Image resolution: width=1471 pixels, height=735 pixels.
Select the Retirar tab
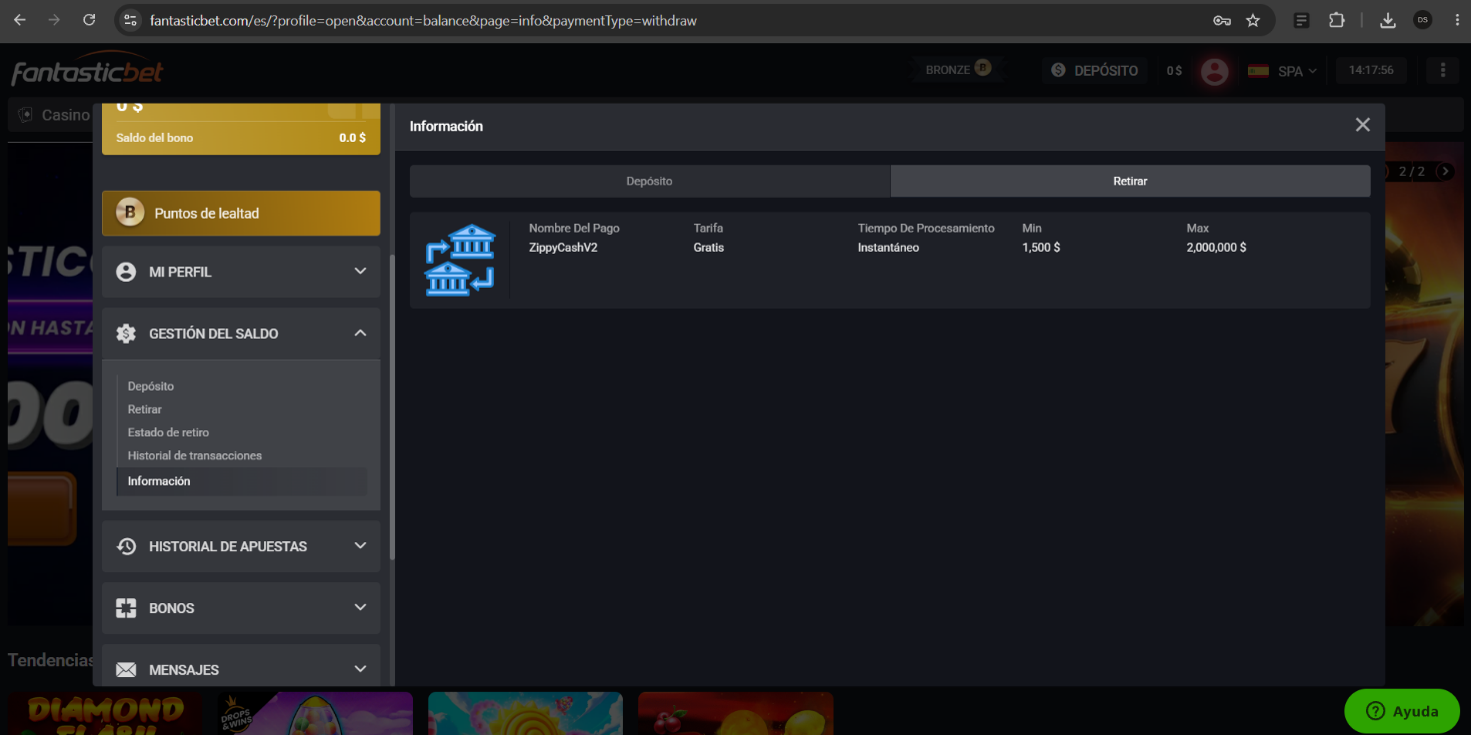coord(1130,181)
